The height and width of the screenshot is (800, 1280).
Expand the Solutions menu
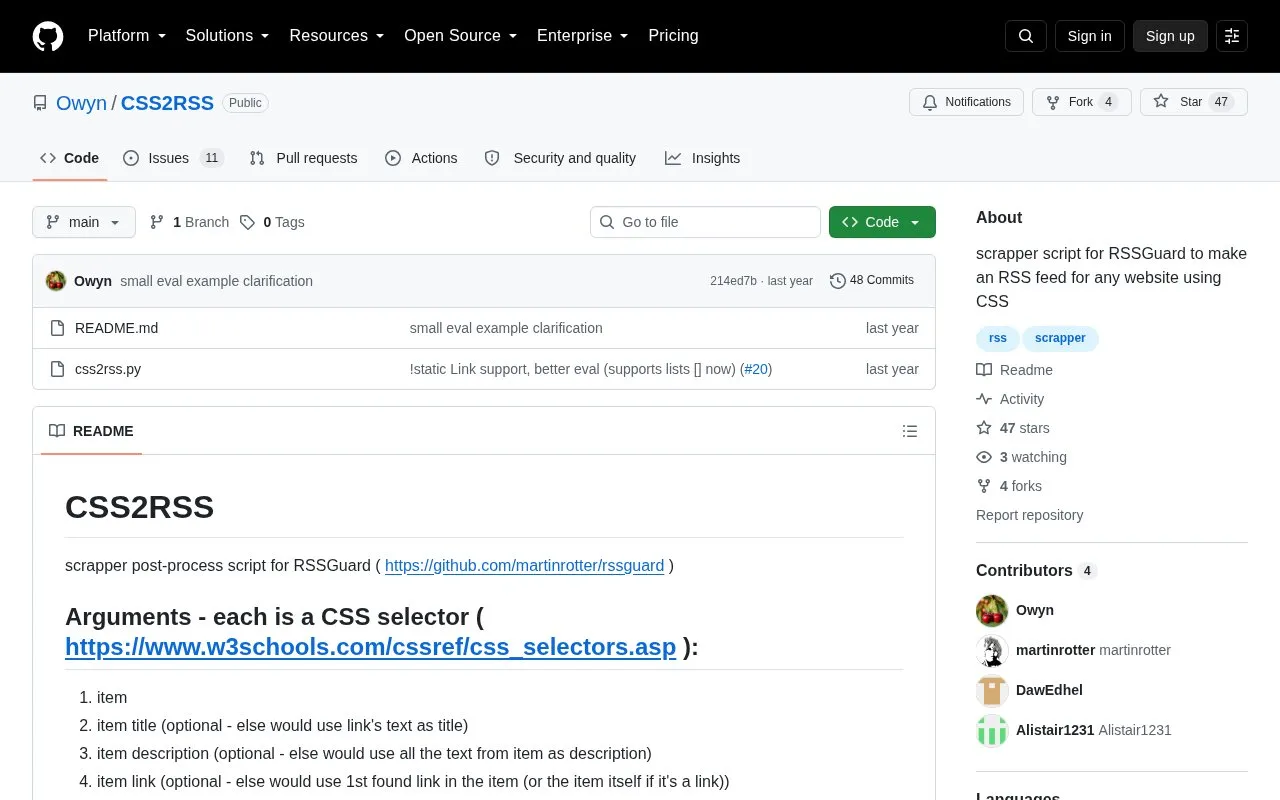click(x=227, y=36)
